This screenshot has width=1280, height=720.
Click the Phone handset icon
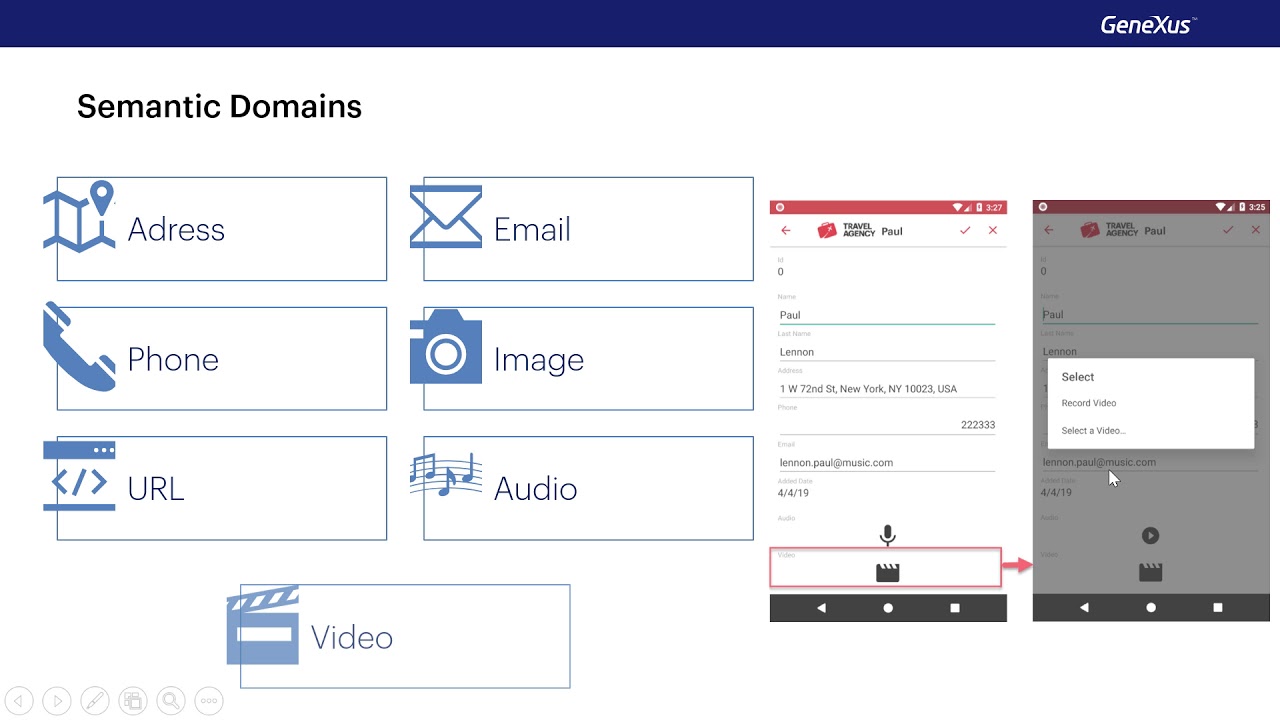79,348
